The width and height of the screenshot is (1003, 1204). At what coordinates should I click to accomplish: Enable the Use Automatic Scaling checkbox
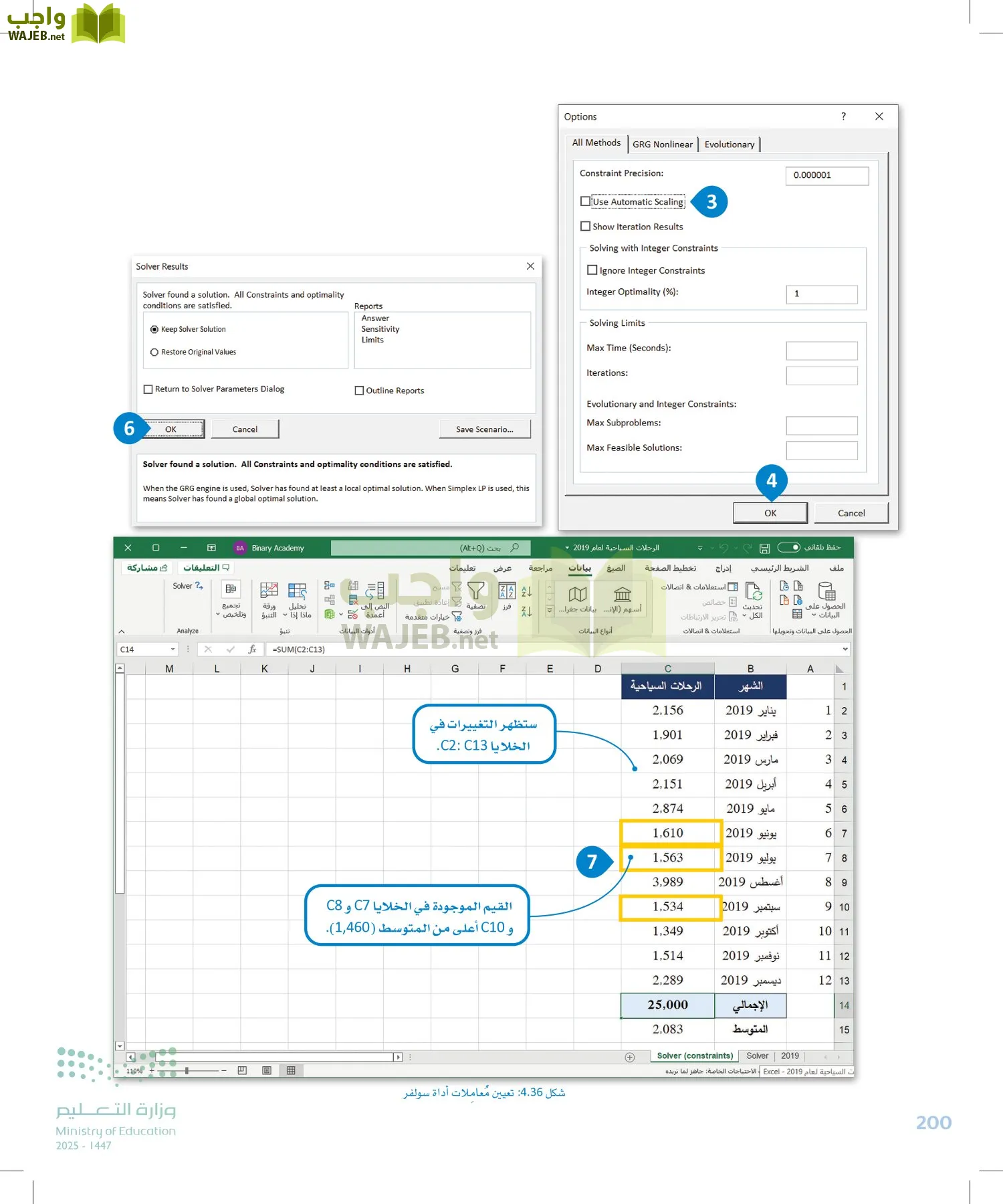[x=586, y=201]
